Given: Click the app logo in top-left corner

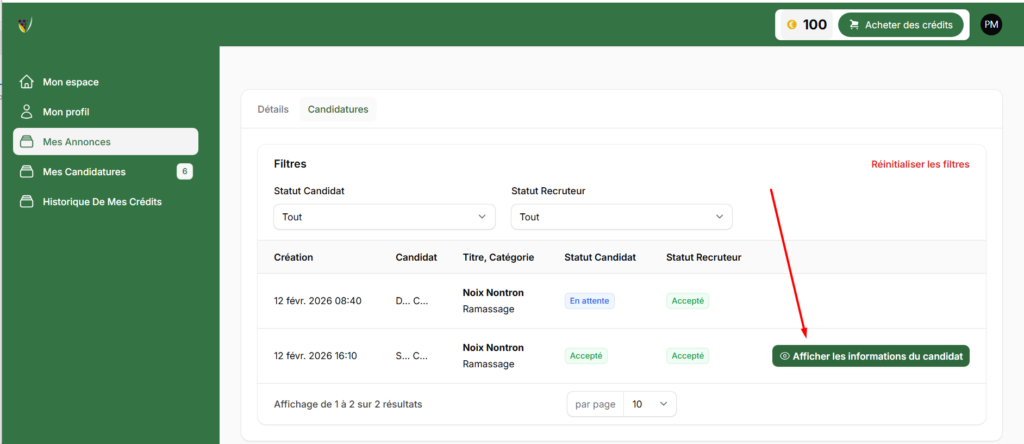Looking at the screenshot, I should tap(25, 24).
